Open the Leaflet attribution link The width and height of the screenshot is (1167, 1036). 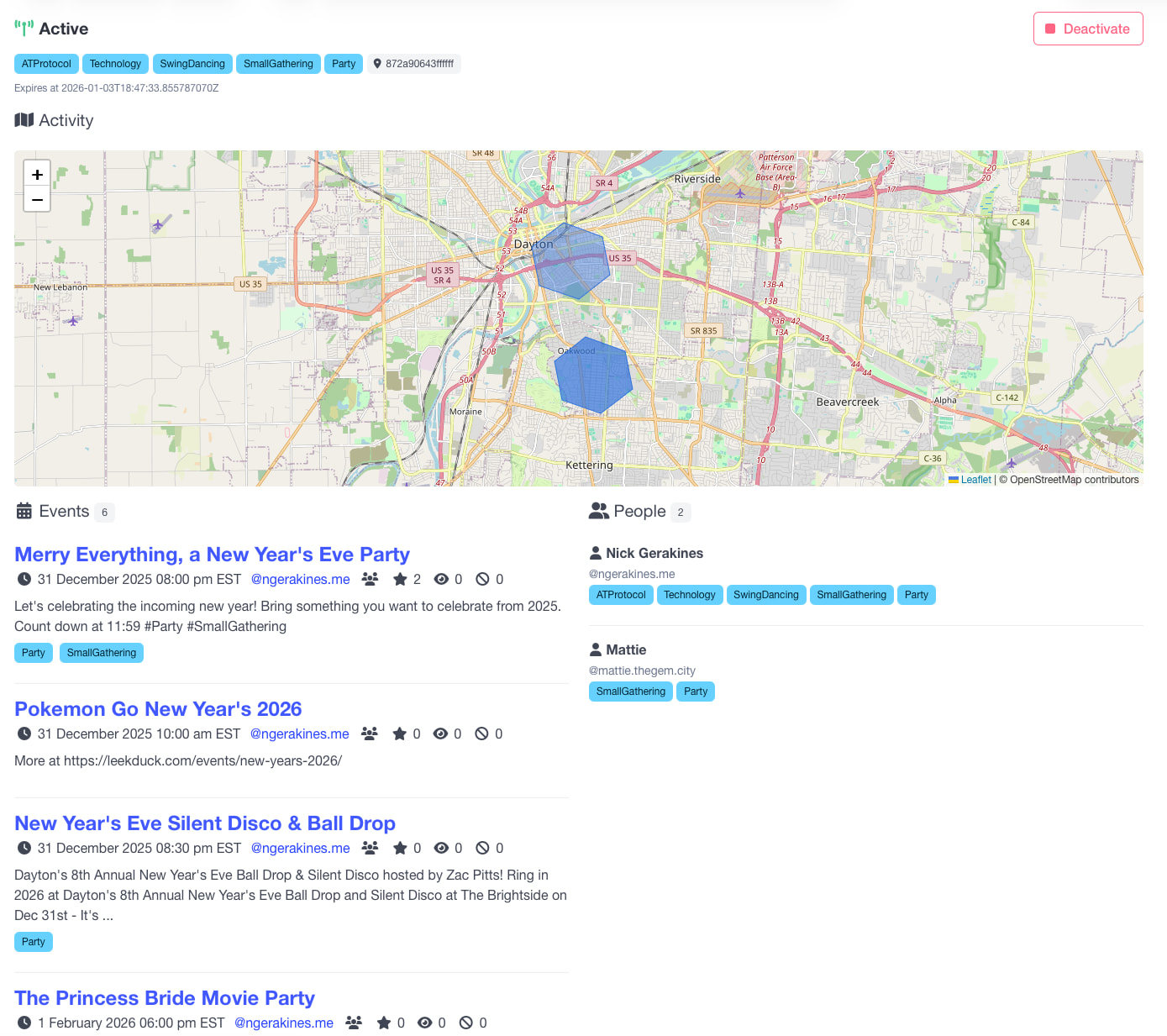point(975,480)
